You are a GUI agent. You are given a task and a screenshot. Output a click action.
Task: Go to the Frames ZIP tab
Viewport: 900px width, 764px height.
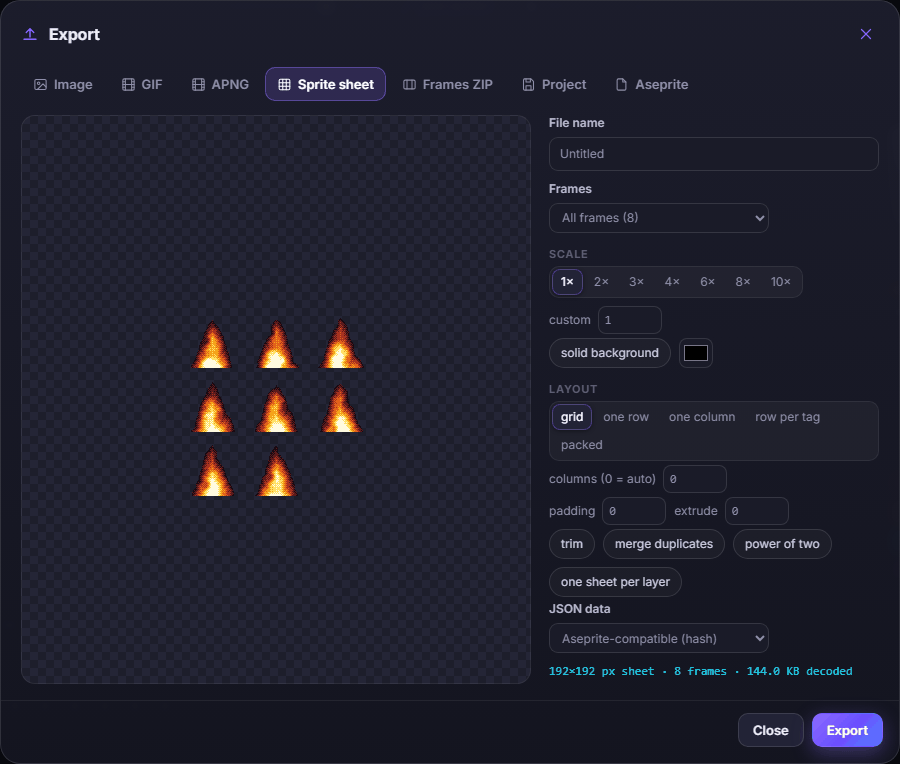(448, 84)
